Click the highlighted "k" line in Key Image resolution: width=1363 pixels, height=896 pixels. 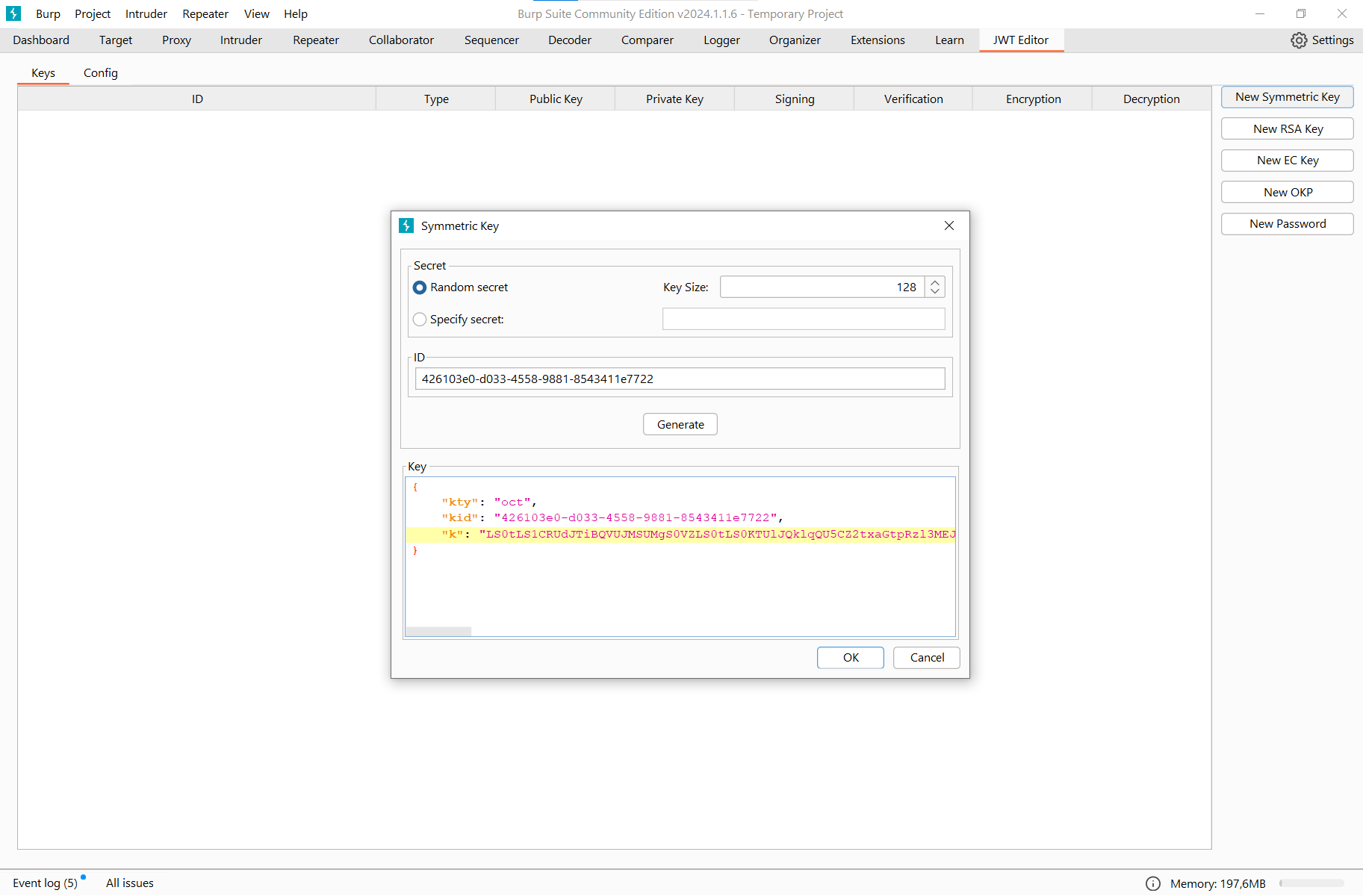680,535
